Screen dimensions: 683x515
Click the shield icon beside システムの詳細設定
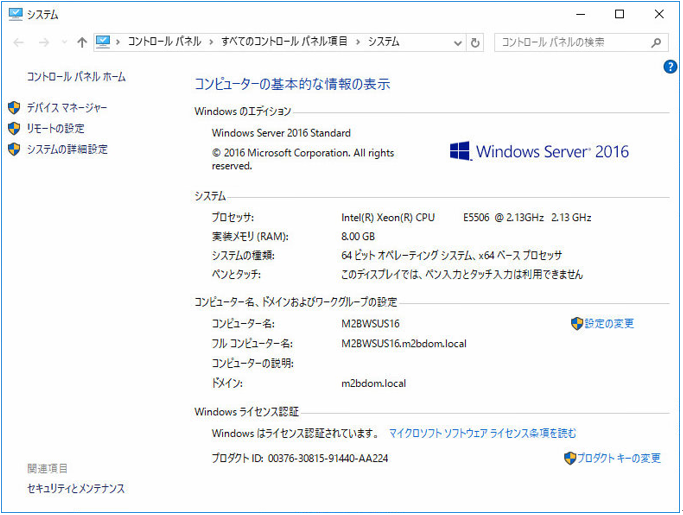click(x=14, y=149)
